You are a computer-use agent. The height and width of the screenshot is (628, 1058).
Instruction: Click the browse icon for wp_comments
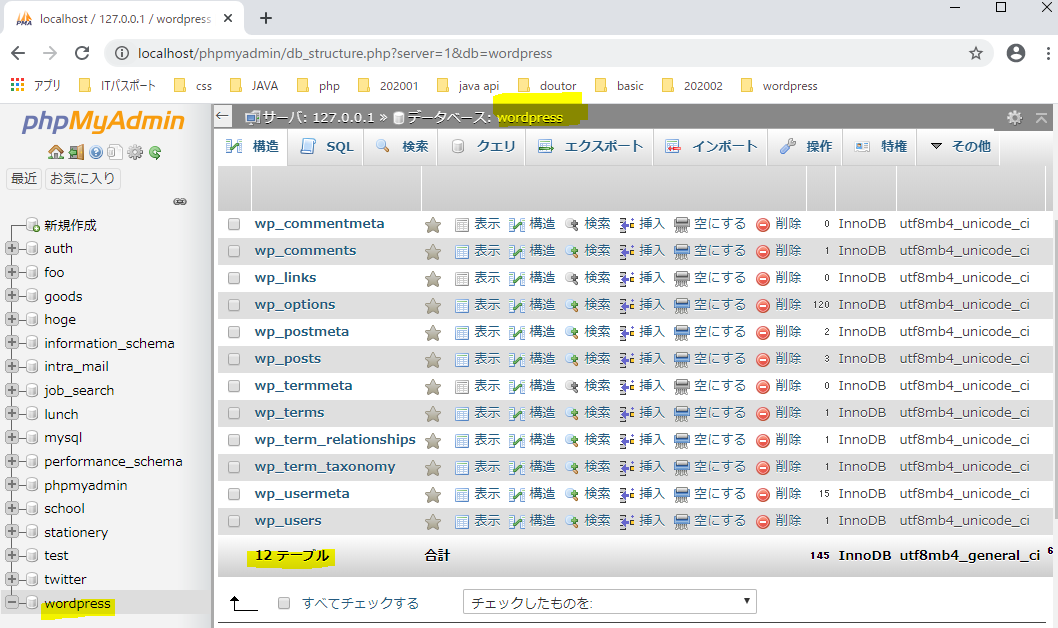462,252
